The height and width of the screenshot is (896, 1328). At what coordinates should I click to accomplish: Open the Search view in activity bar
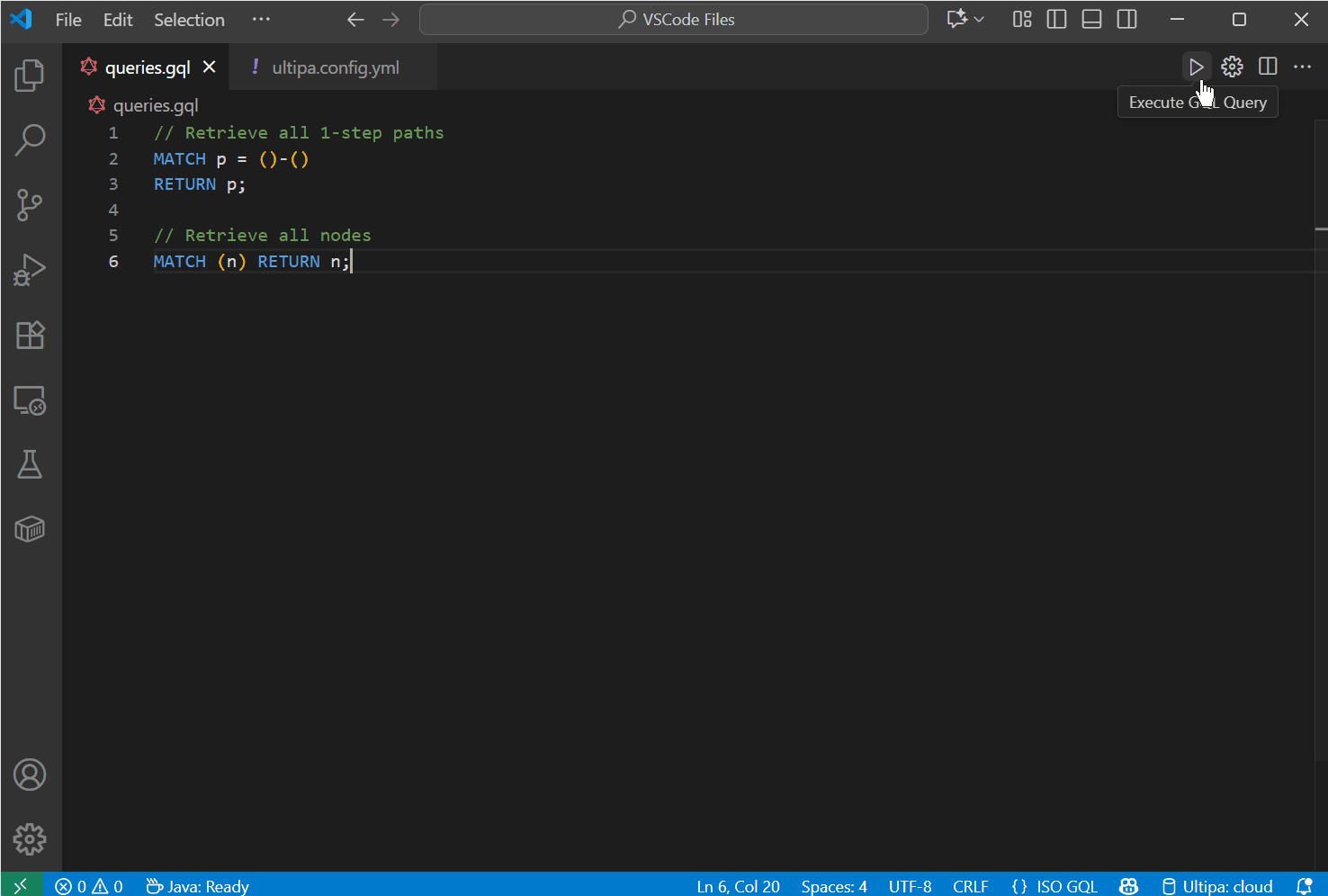click(30, 140)
